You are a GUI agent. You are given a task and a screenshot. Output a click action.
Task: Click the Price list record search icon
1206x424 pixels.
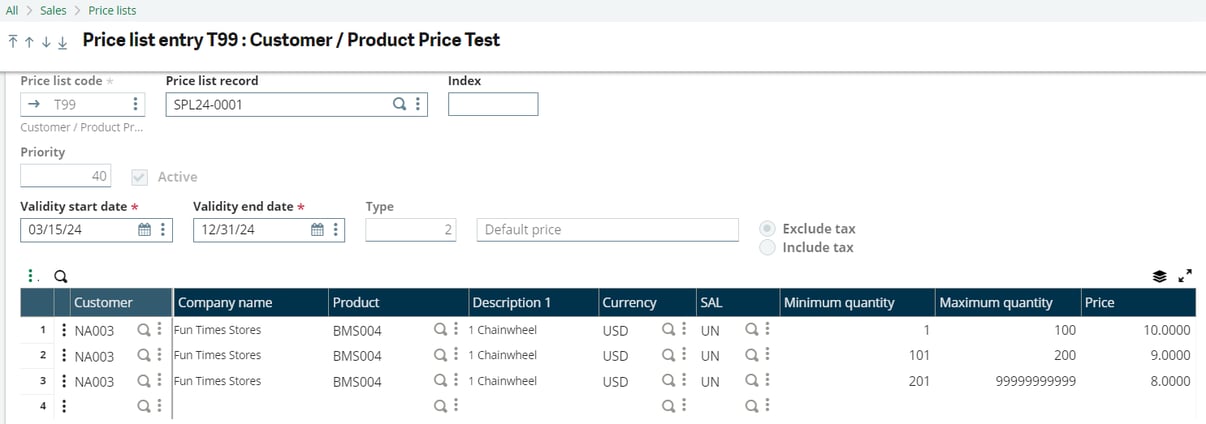(398, 104)
